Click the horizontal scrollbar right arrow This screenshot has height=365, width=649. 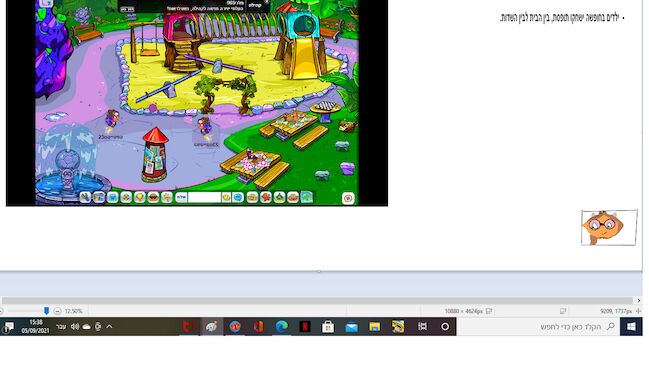(638, 300)
